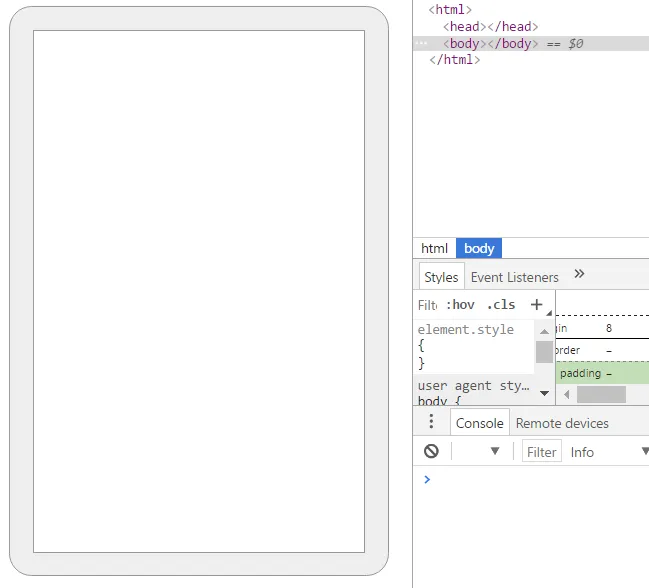Switch to the Styles tab
This screenshot has width=649, height=588.
(441, 277)
